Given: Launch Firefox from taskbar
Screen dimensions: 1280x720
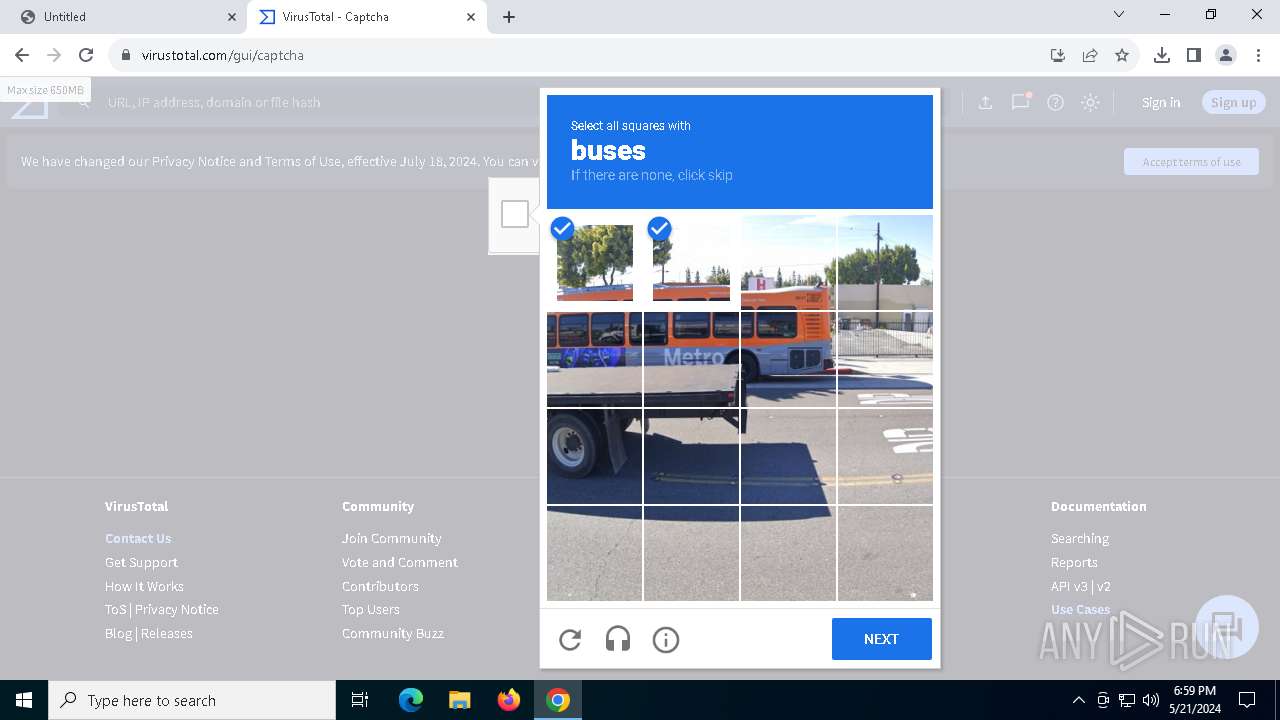Looking at the screenshot, I should pos(509,700).
